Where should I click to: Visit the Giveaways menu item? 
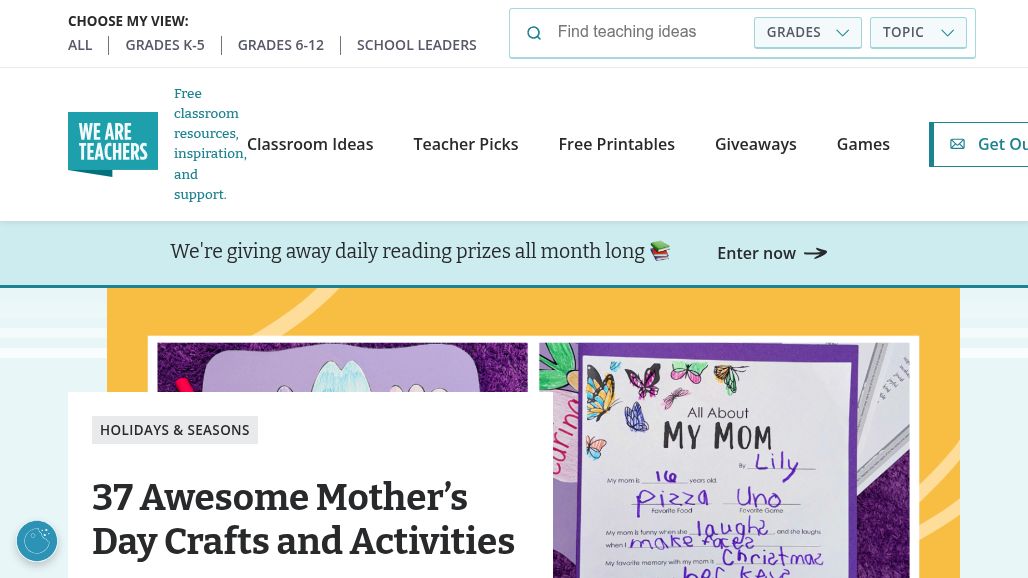(x=756, y=144)
